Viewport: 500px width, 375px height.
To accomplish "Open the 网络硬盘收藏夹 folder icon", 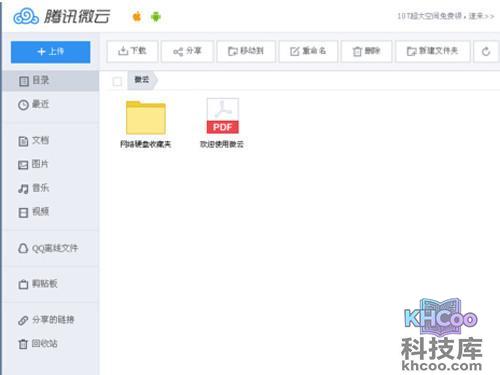I will (146, 117).
